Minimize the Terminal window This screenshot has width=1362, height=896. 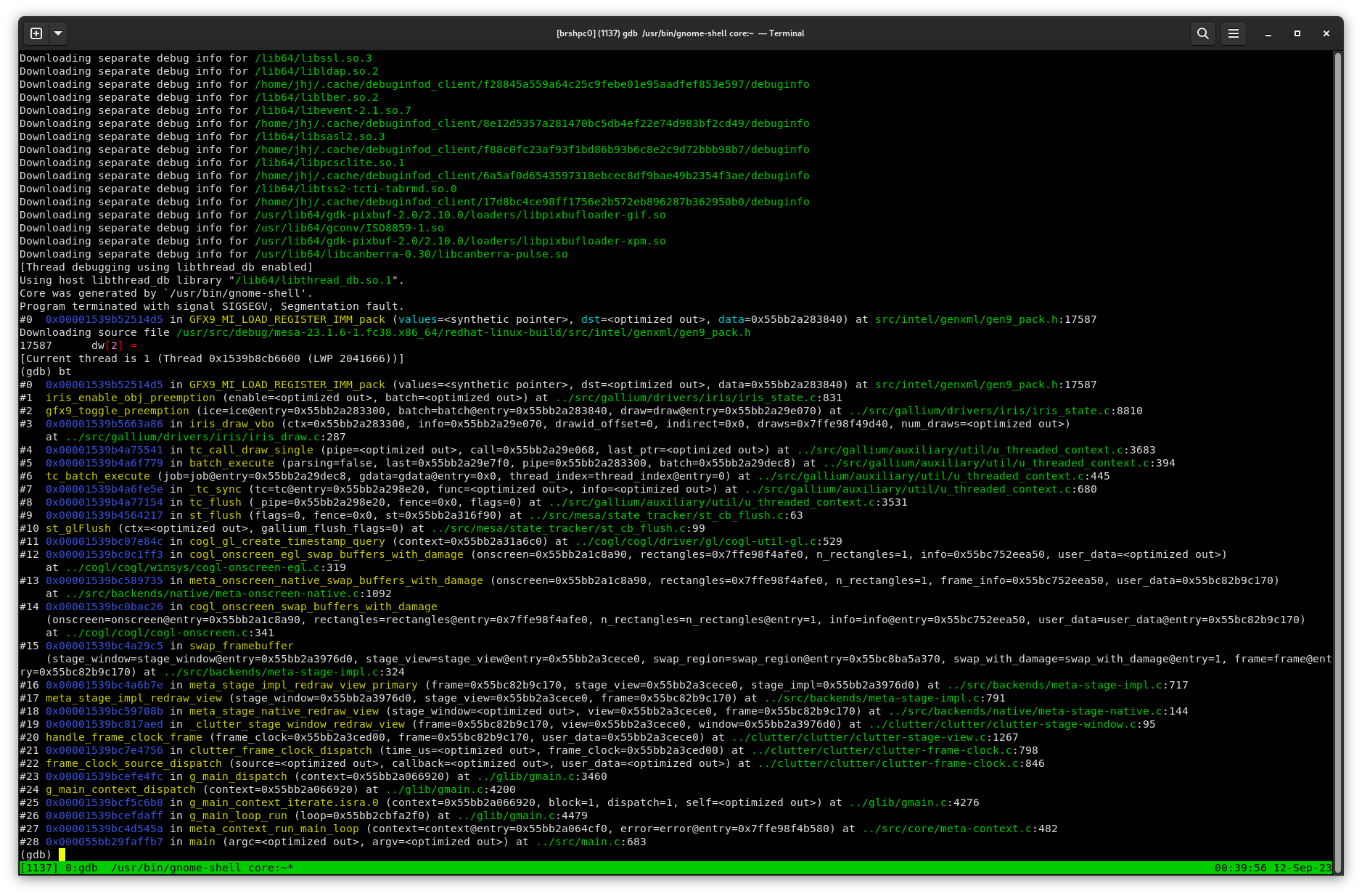click(x=1268, y=33)
